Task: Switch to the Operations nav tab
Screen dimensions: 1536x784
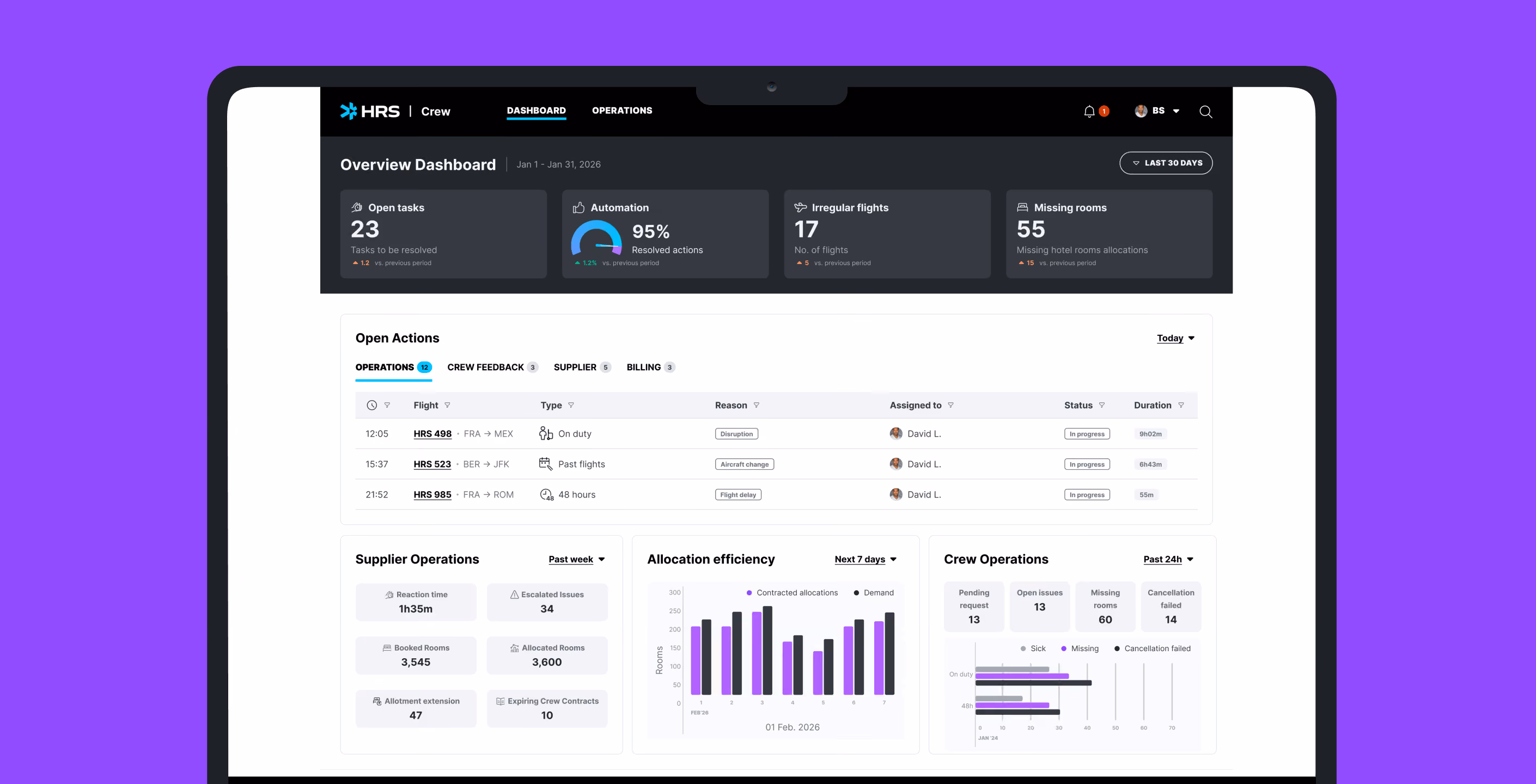Action: (622, 111)
